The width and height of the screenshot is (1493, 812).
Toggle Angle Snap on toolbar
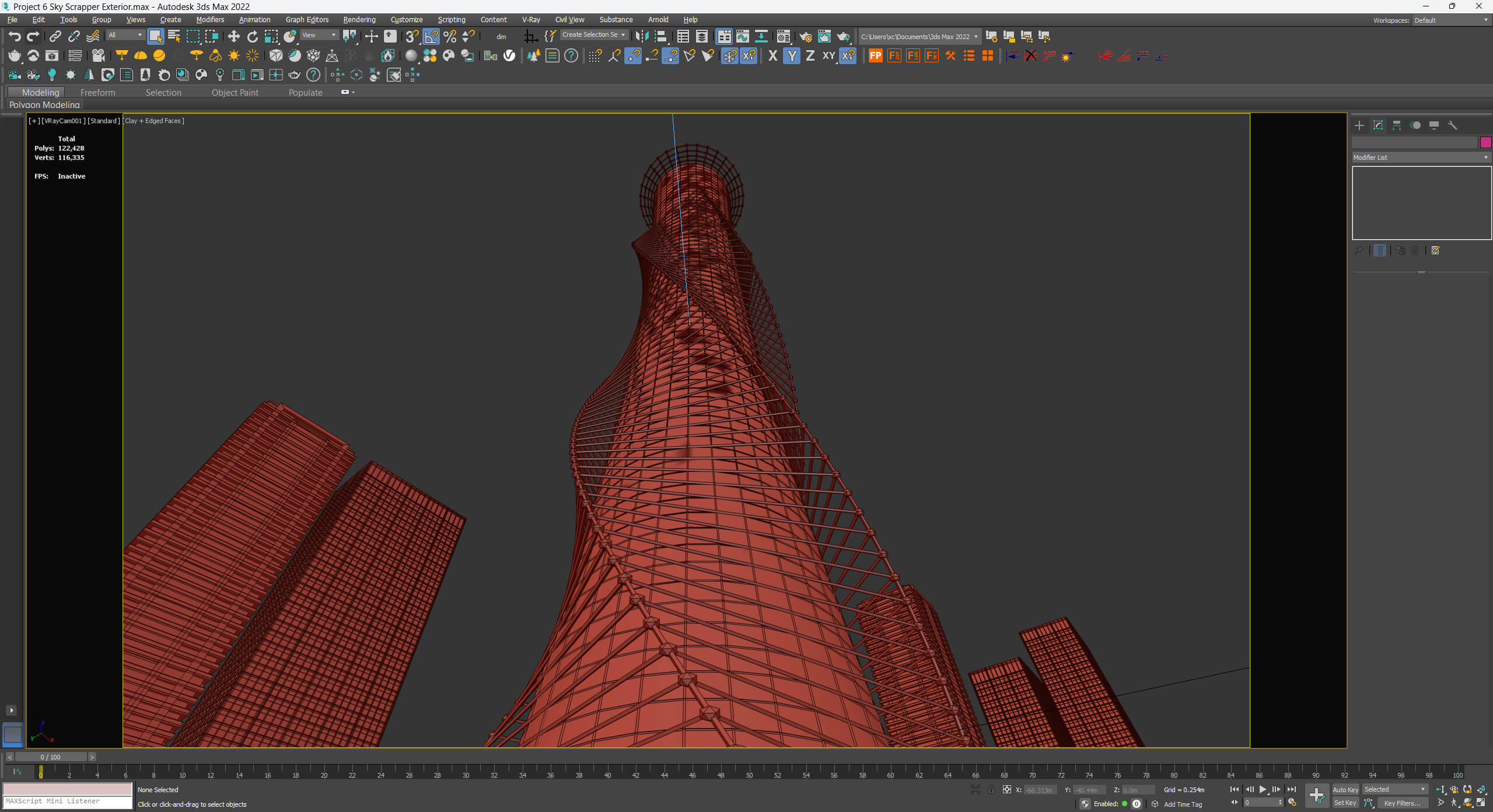(431, 36)
